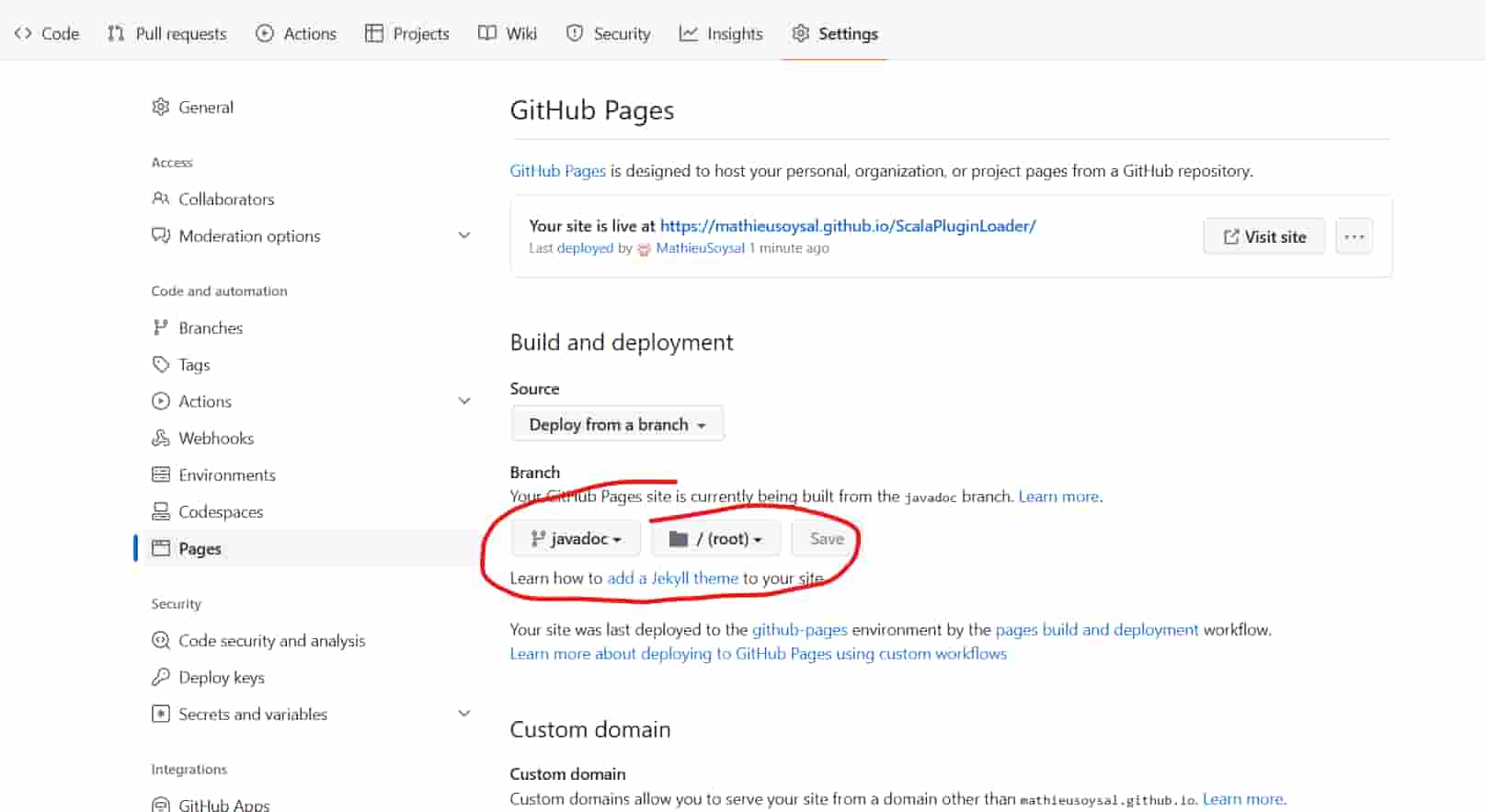Click the Settings gear icon in top nav

(801, 34)
